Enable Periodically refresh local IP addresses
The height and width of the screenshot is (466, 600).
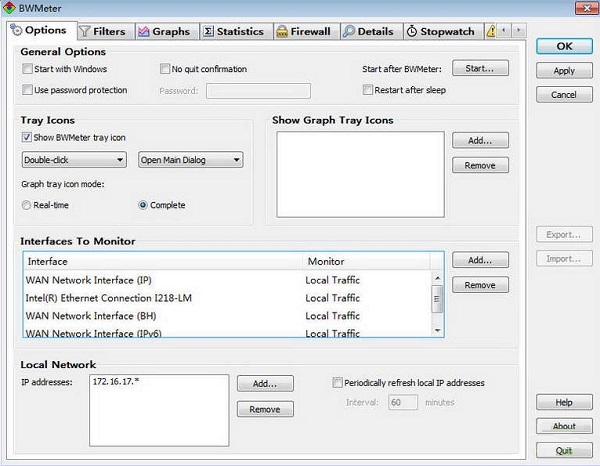coord(337,383)
